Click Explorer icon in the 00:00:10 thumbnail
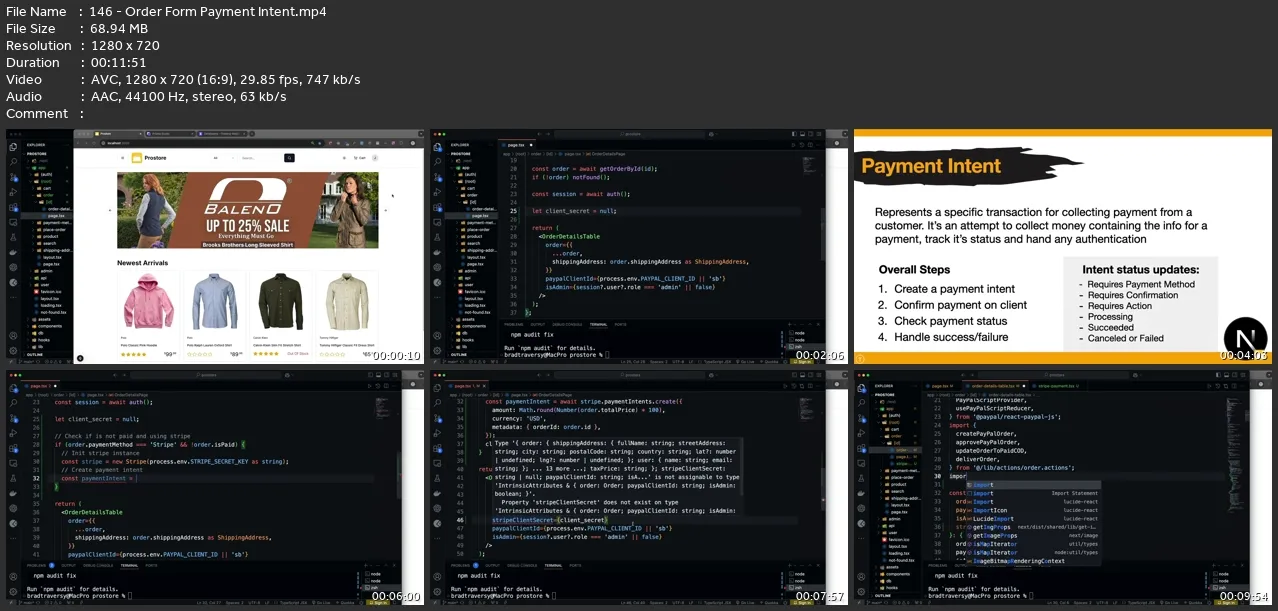 (14, 147)
